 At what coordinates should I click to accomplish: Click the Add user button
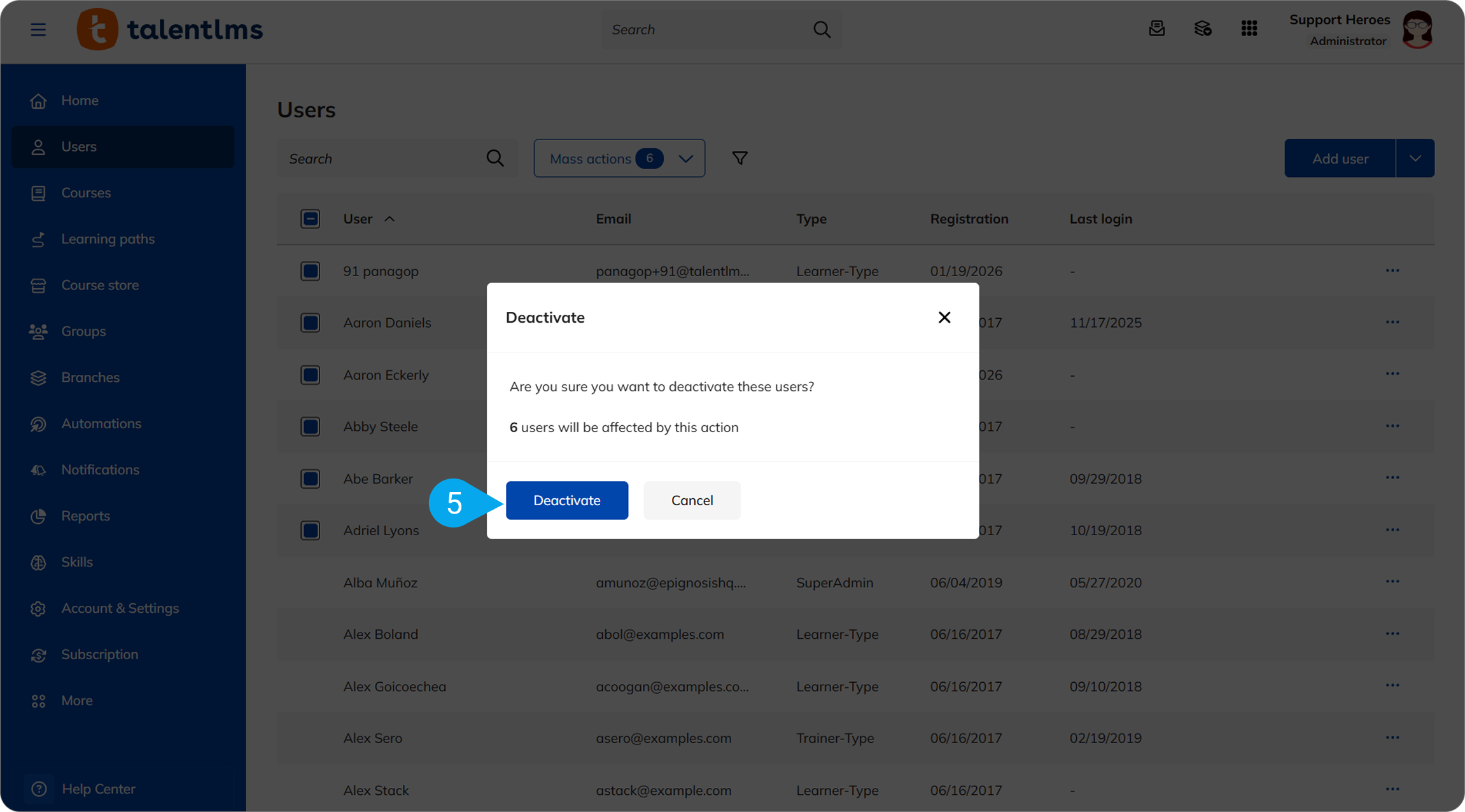1340,158
